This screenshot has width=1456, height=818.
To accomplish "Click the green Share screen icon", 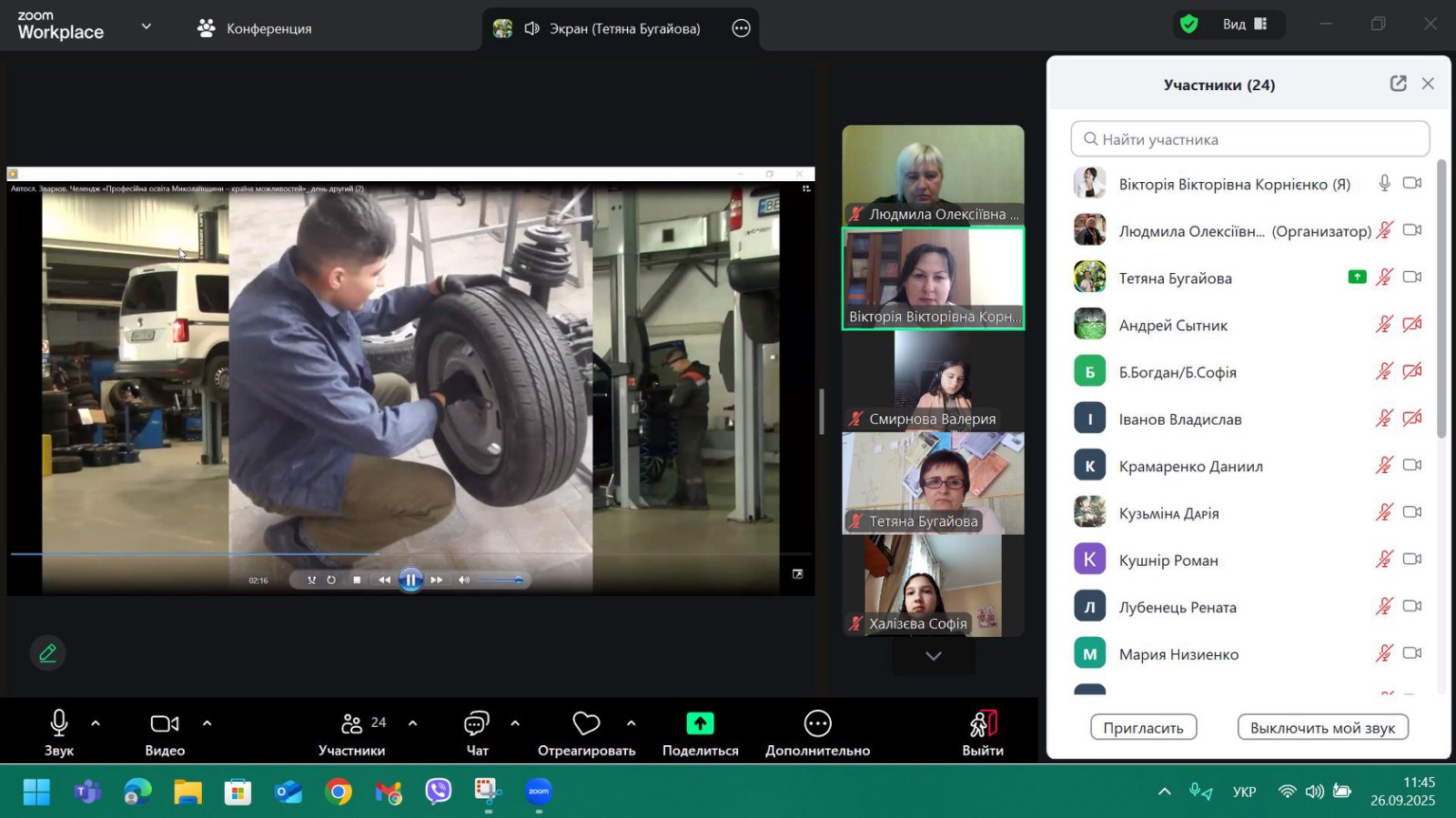I will (x=700, y=723).
